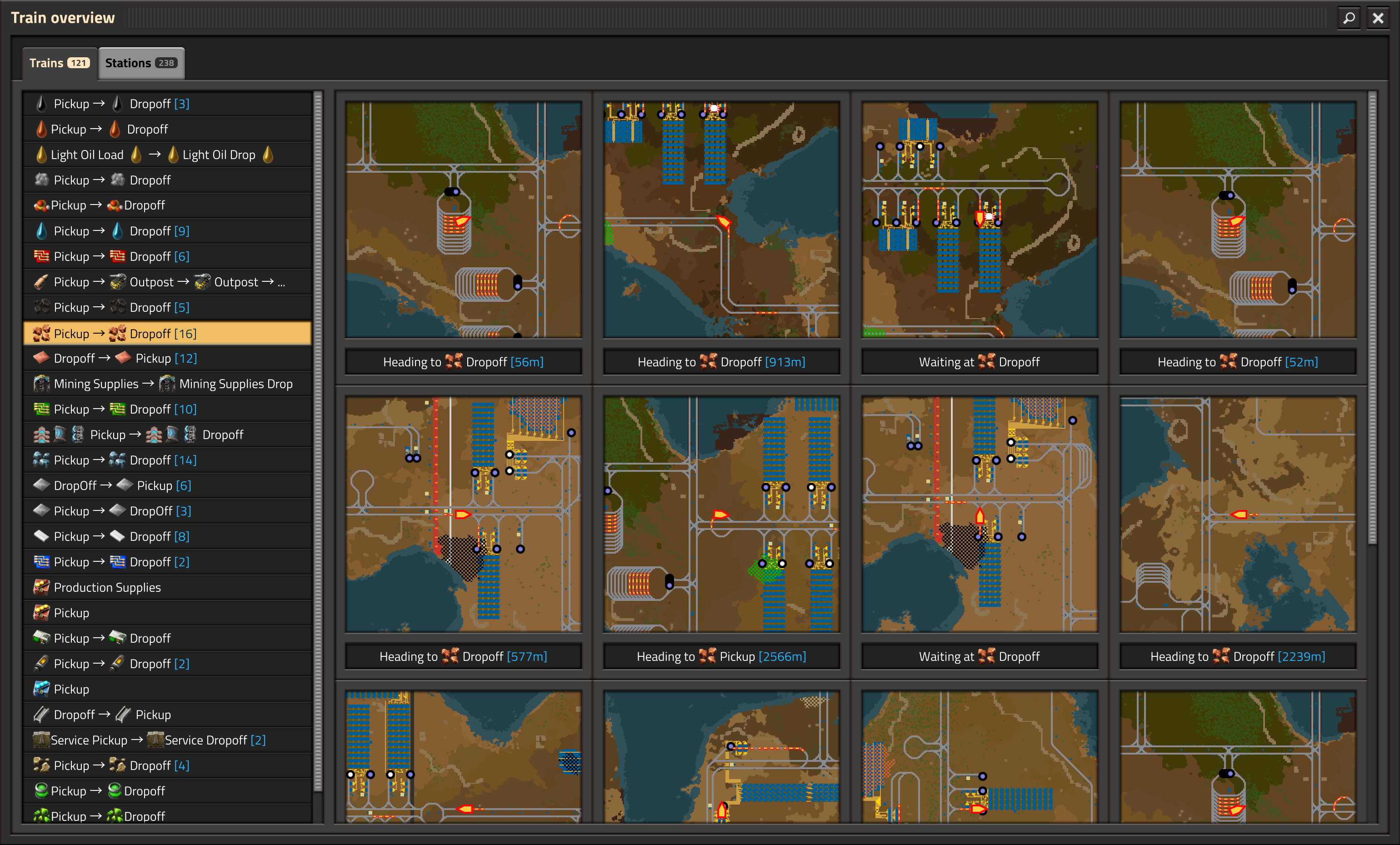Image resolution: width=1400 pixels, height=845 pixels.
Task: Select the Light Oil Load → Light Oil Drop row
Action: (168, 155)
